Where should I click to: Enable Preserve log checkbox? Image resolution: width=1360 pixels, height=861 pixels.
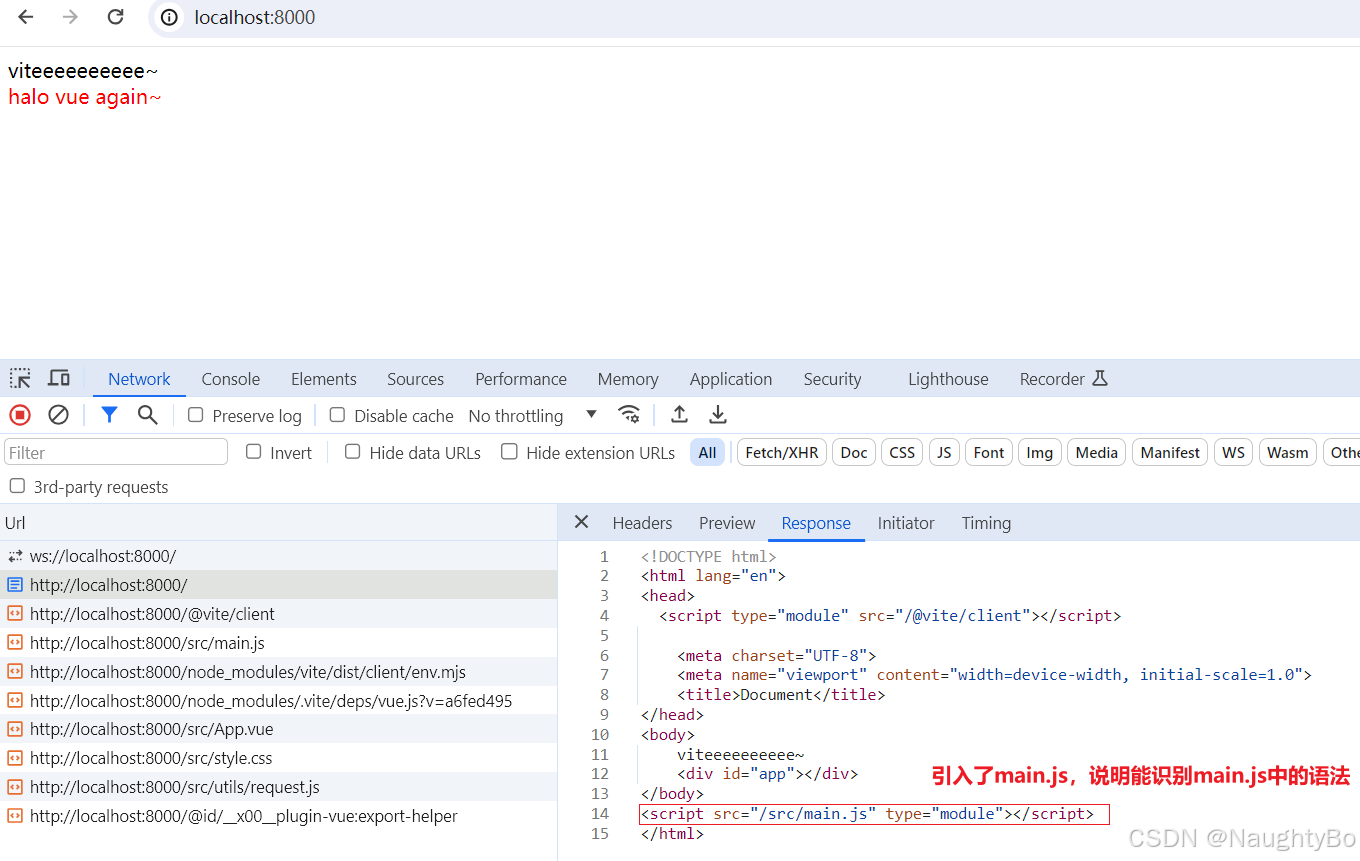(x=196, y=415)
